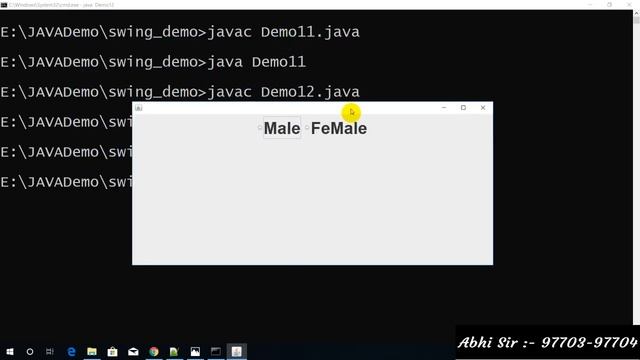
Task: Minimize the Java radio button window
Action: click(x=444, y=108)
